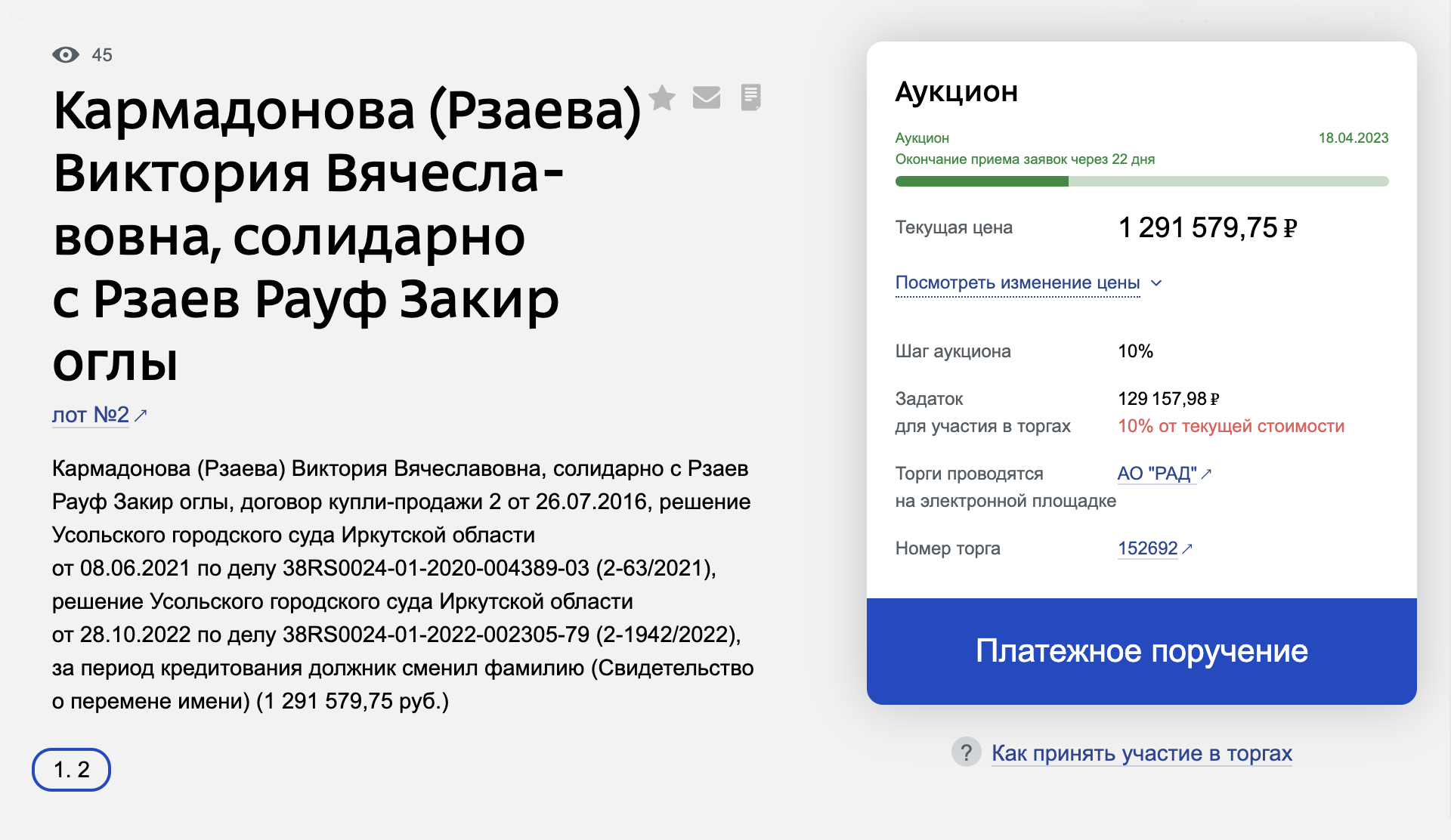Click Окончание приема заявок через 22 дня
The image size is (1451, 840).
1025,159
